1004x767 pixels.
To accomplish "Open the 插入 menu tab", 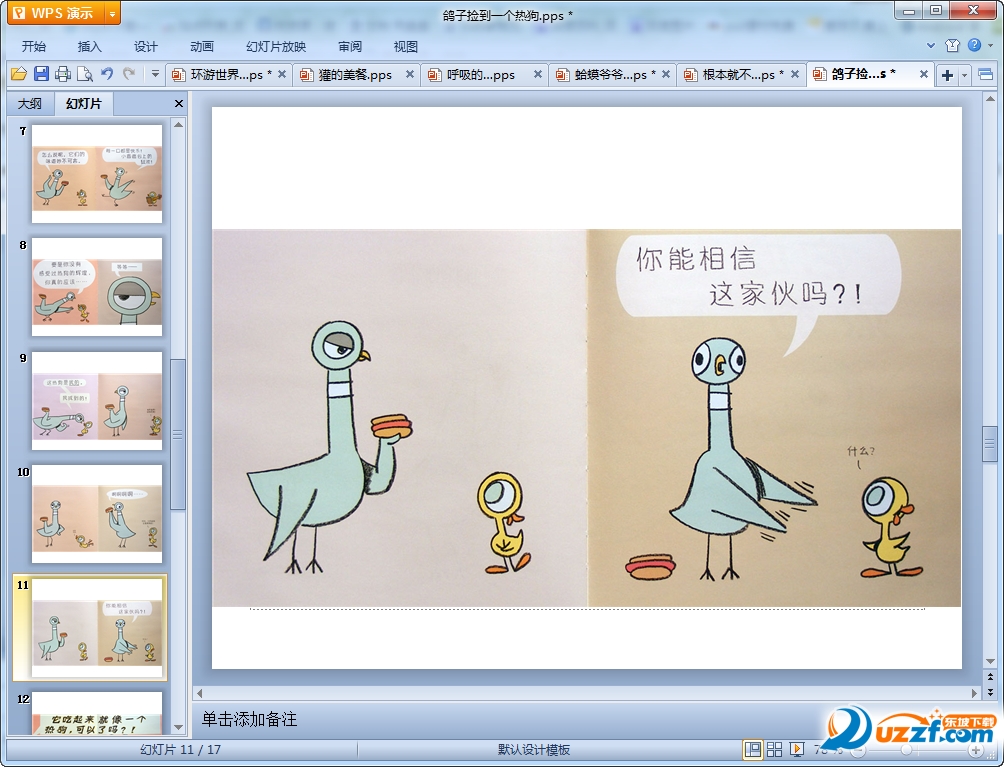I will tap(90, 47).
